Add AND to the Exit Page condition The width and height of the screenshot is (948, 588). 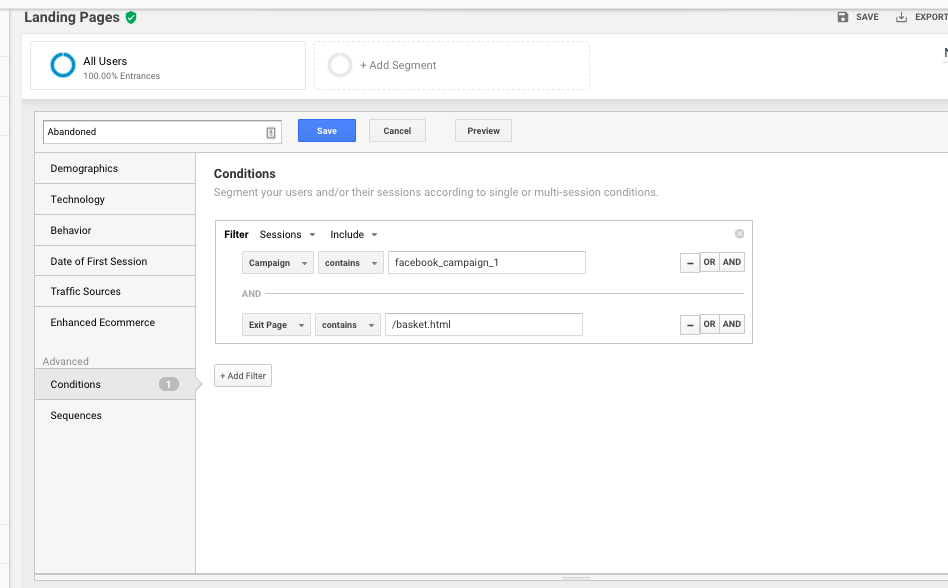pyautogui.click(x=732, y=324)
